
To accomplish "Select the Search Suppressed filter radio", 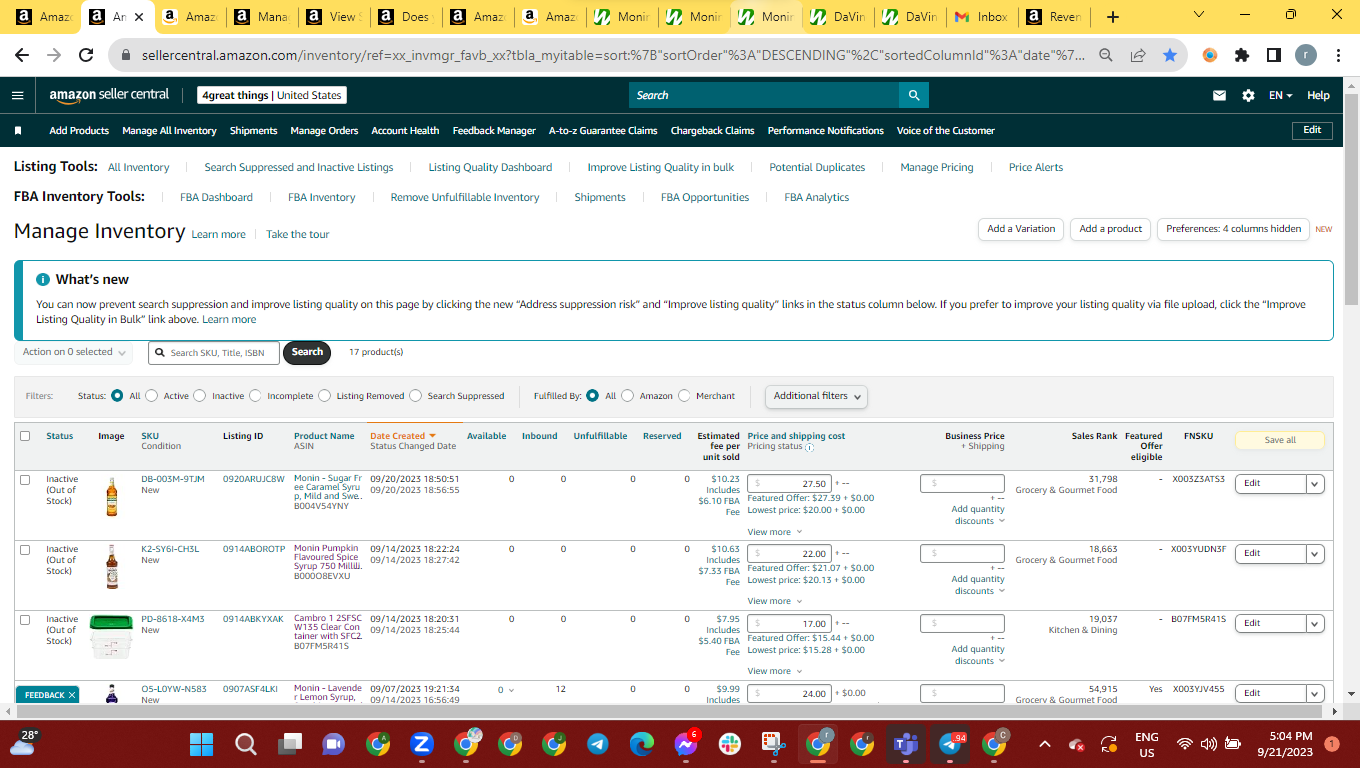I will (415, 396).
